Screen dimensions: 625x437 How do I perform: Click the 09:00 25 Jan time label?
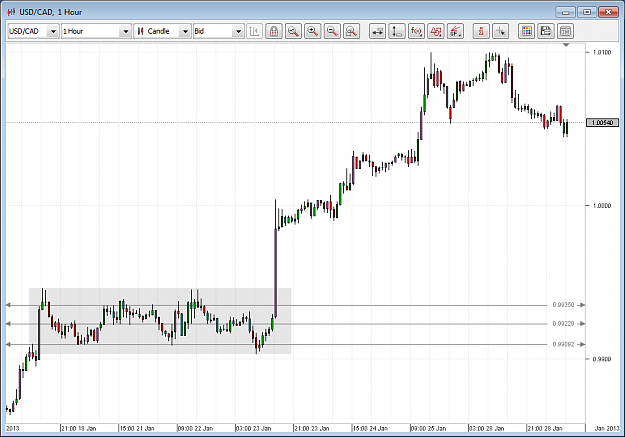(x=428, y=428)
